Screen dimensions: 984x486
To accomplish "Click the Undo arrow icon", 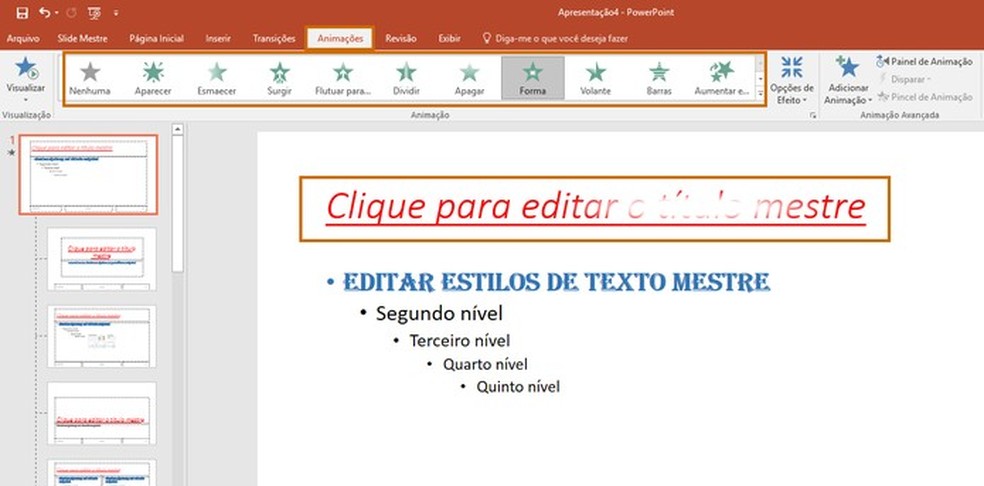I will click(x=44, y=13).
